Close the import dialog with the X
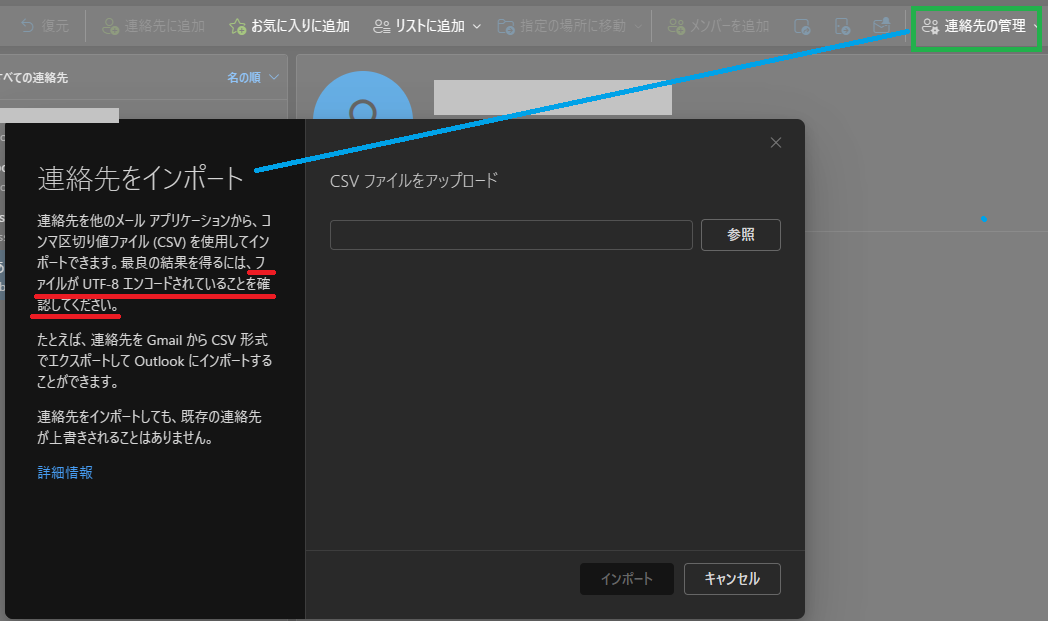1048x621 pixels. (x=776, y=142)
